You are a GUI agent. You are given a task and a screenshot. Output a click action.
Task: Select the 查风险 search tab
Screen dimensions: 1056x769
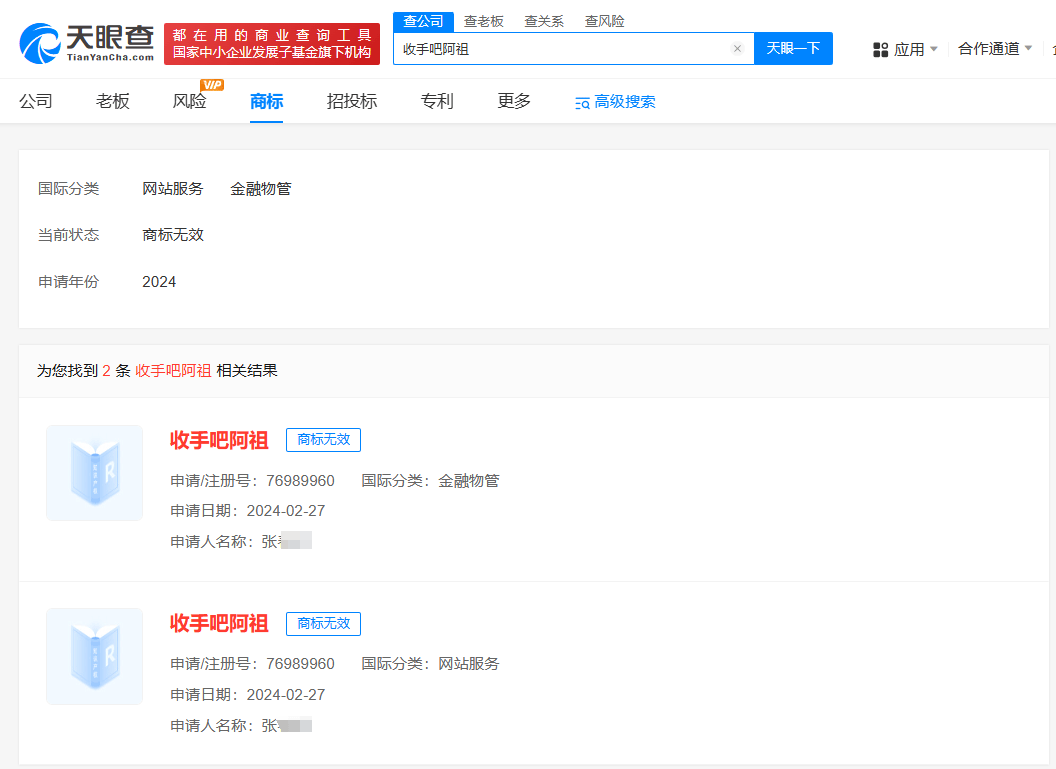point(604,21)
